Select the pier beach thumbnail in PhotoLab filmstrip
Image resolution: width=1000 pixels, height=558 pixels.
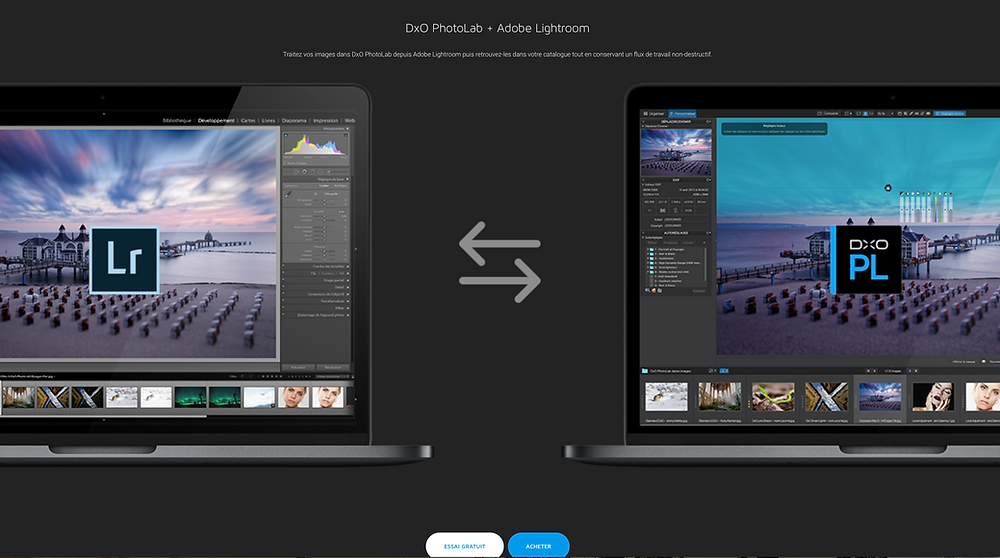click(880, 397)
